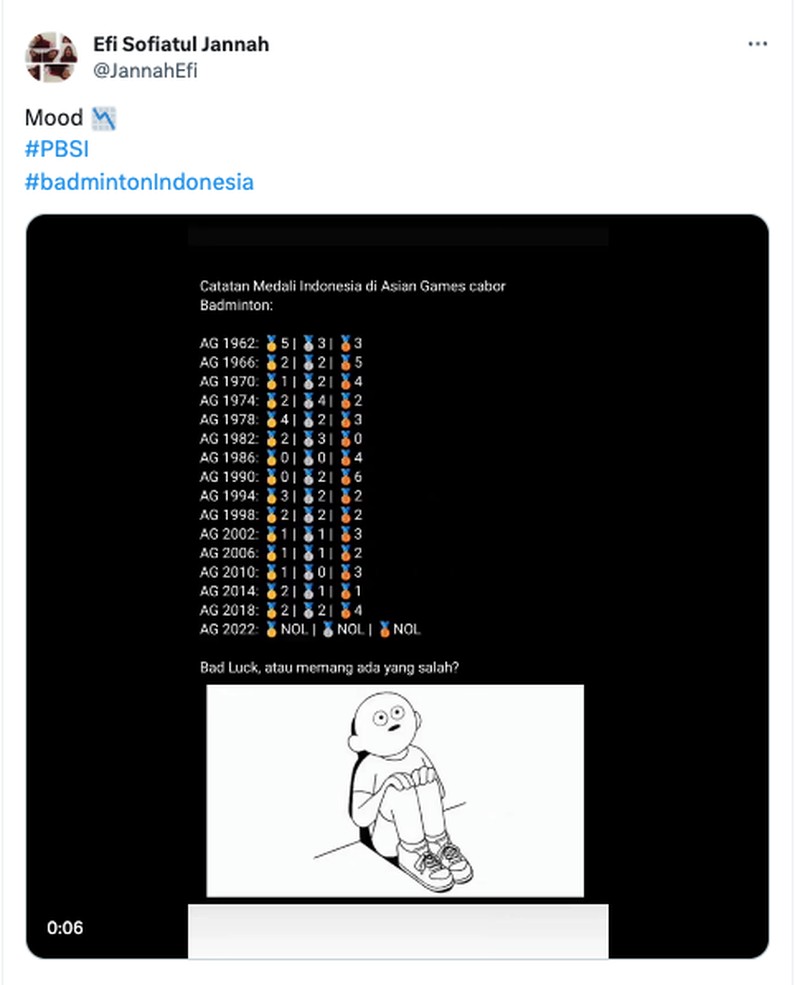800x985 pixels.
Task: Click the bronze medal emoji on AG 1990 line
Action: 345,477
